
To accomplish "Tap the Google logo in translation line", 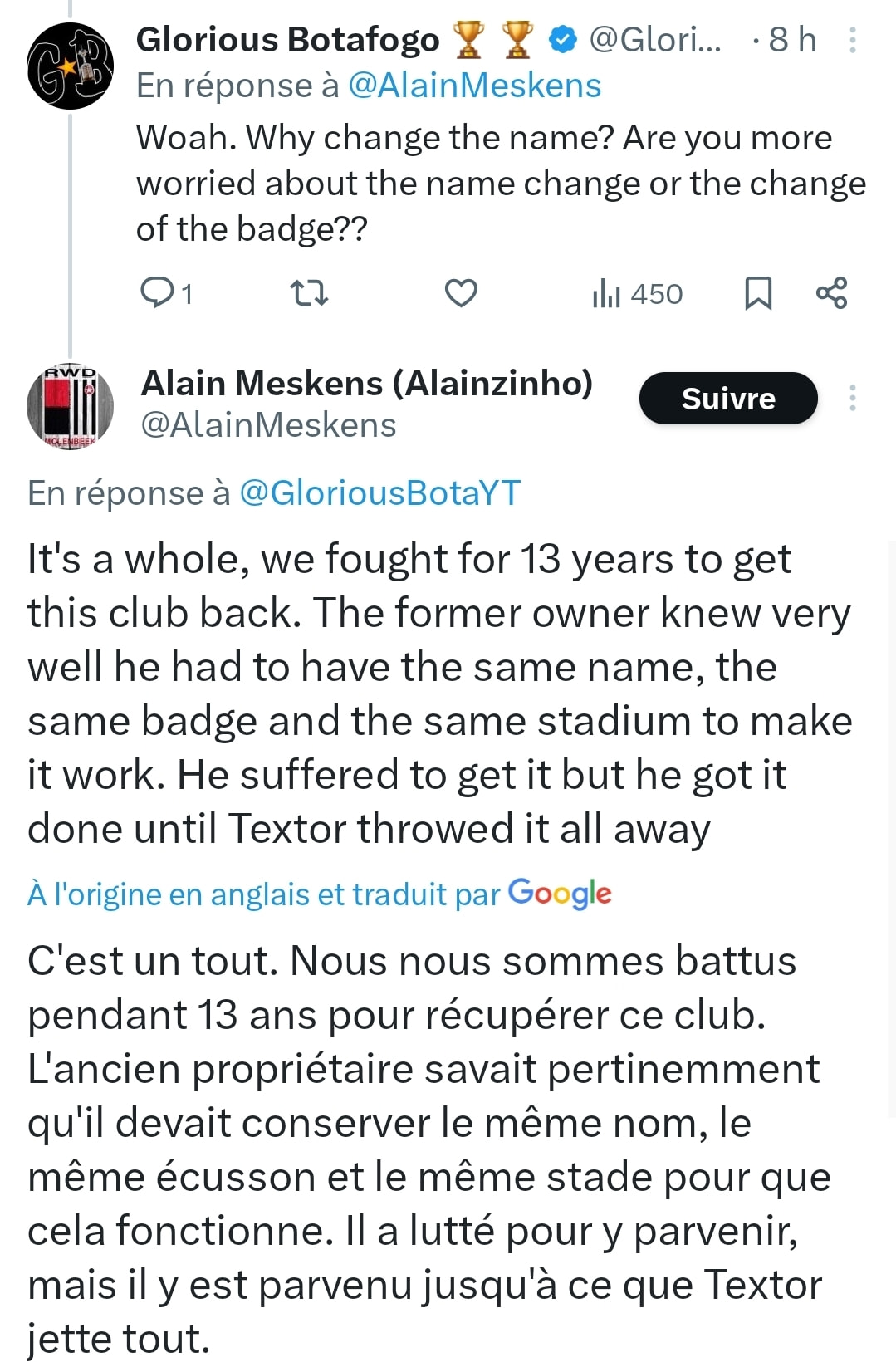I will tap(561, 894).
